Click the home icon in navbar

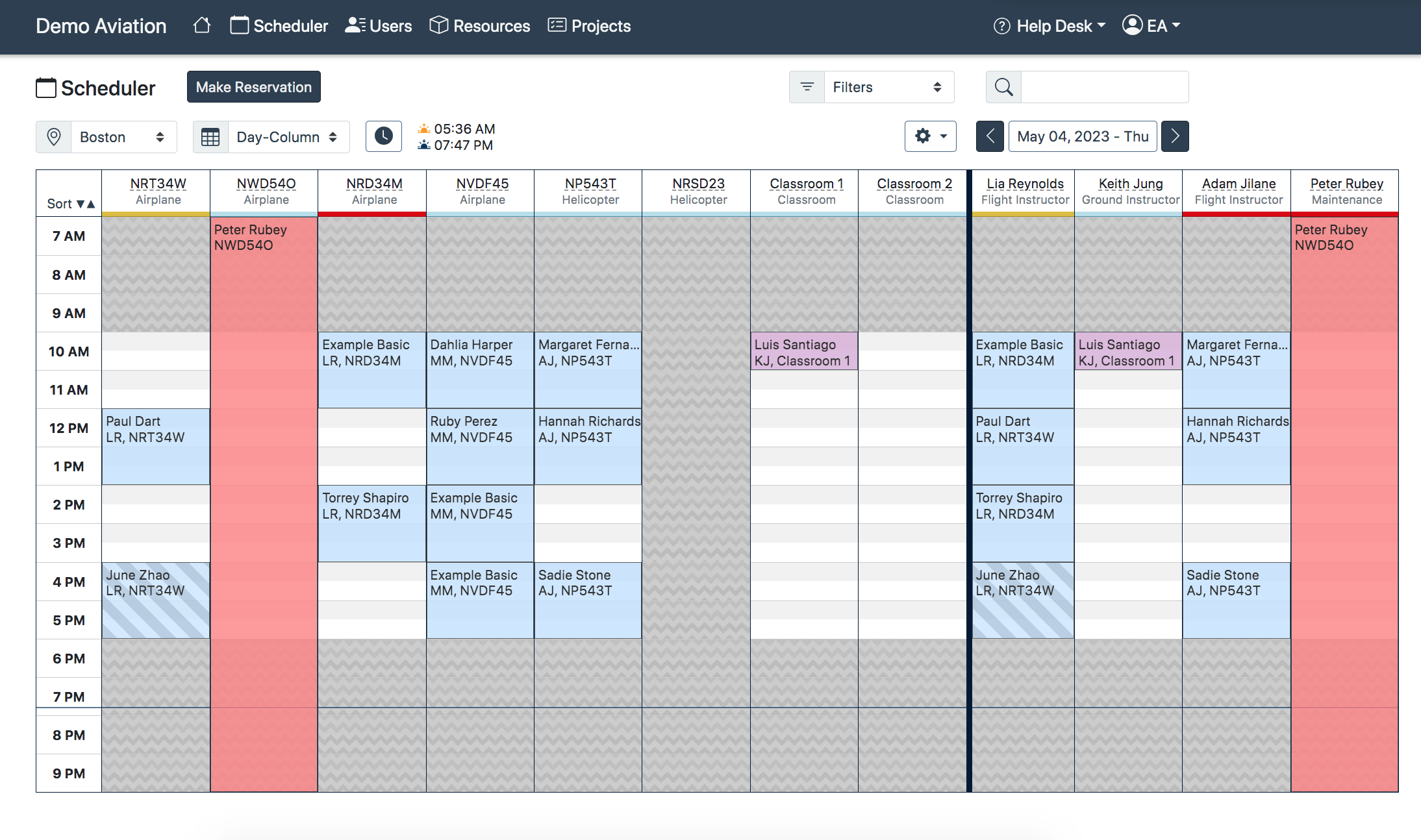(x=202, y=26)
